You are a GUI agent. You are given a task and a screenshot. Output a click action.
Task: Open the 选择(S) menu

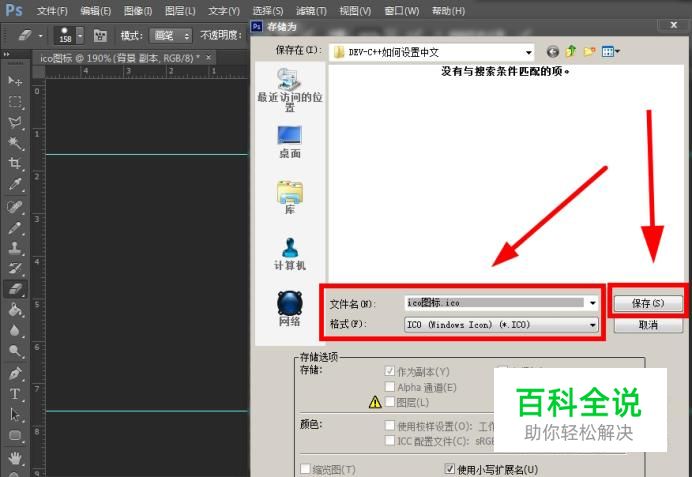tap(268, 11)
